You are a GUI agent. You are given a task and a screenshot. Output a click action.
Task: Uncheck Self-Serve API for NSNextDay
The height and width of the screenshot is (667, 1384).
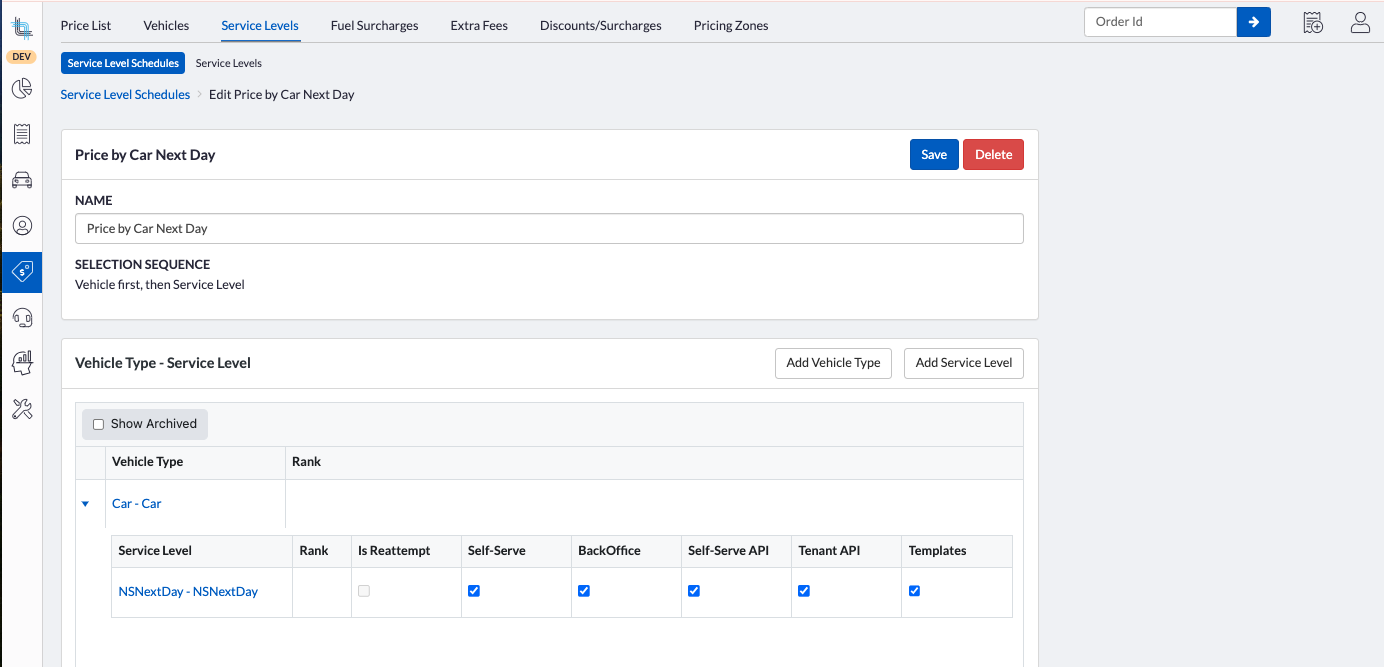[x=694, y=591]
